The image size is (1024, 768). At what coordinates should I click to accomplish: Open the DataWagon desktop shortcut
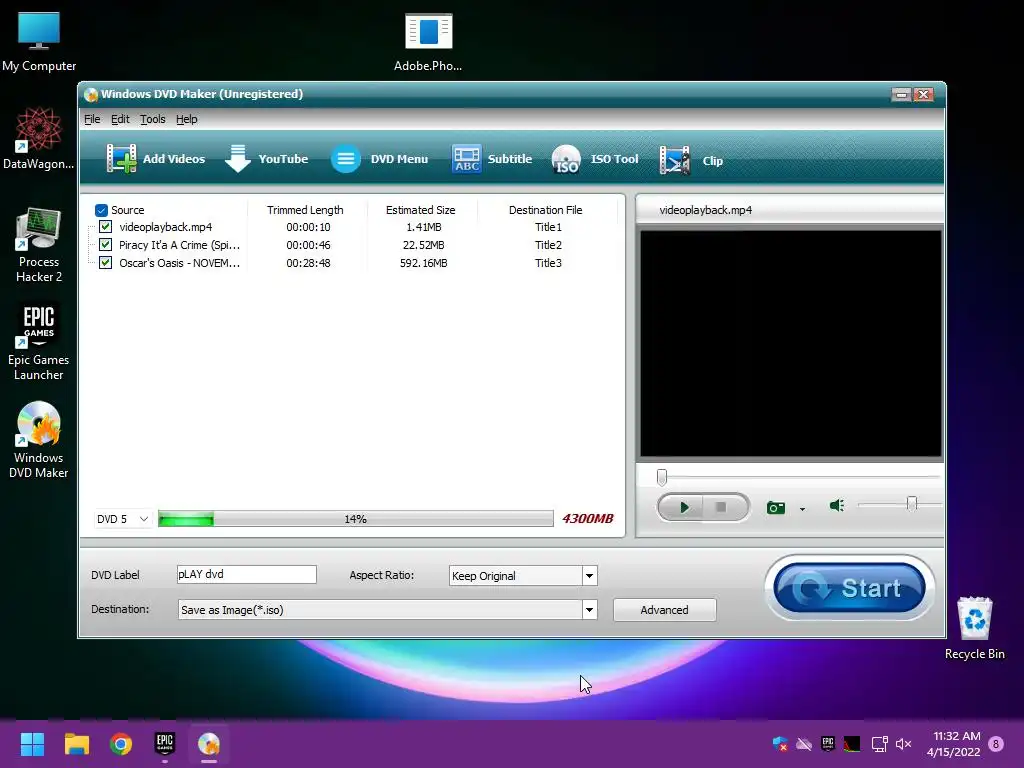click(39, 139)
